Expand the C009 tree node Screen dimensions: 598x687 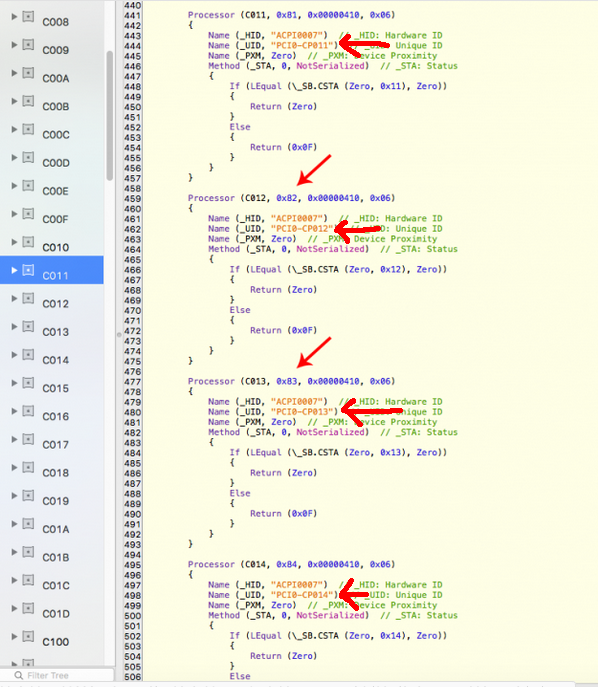pyautogui.click(x=14, y=45)
